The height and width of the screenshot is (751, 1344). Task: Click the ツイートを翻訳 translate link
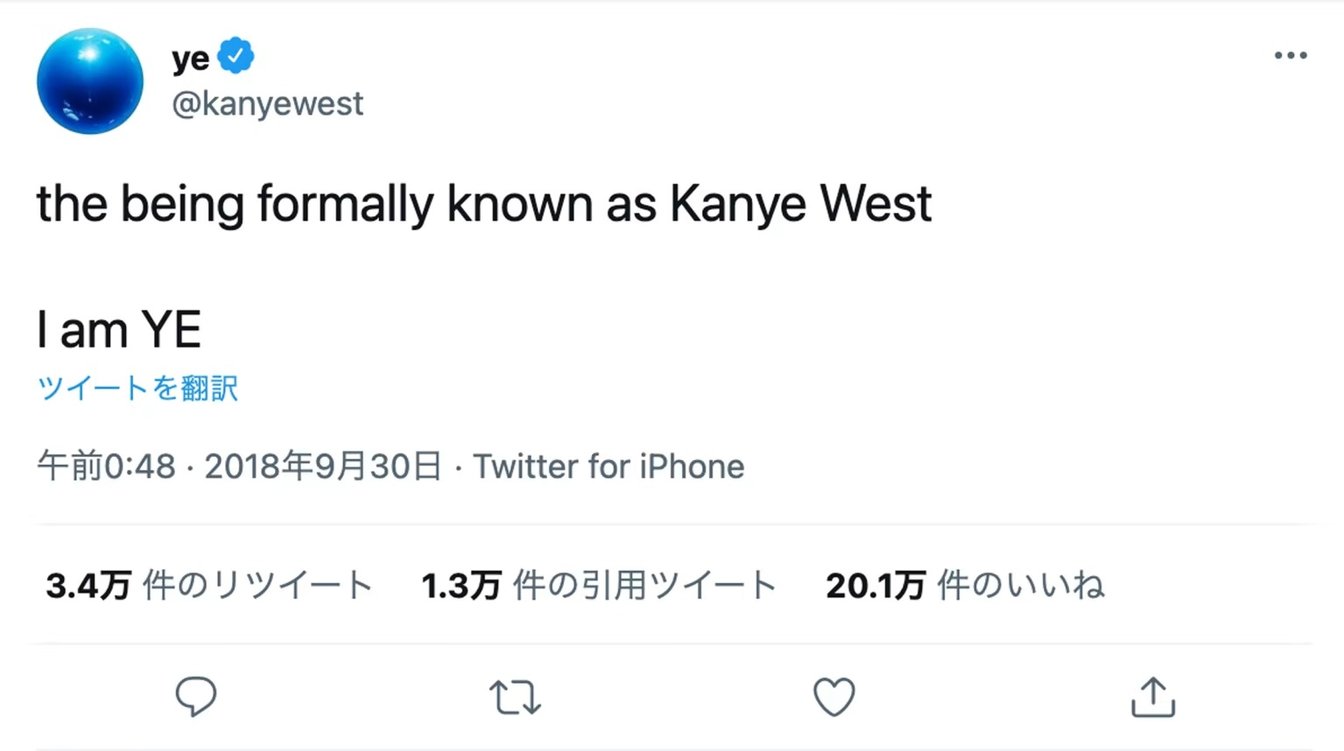138,388
